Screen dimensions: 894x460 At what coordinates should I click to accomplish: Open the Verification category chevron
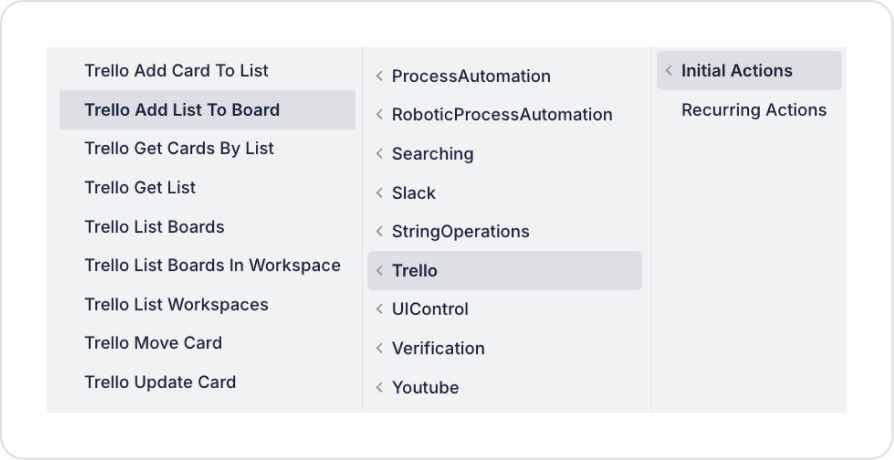[380, 349]
